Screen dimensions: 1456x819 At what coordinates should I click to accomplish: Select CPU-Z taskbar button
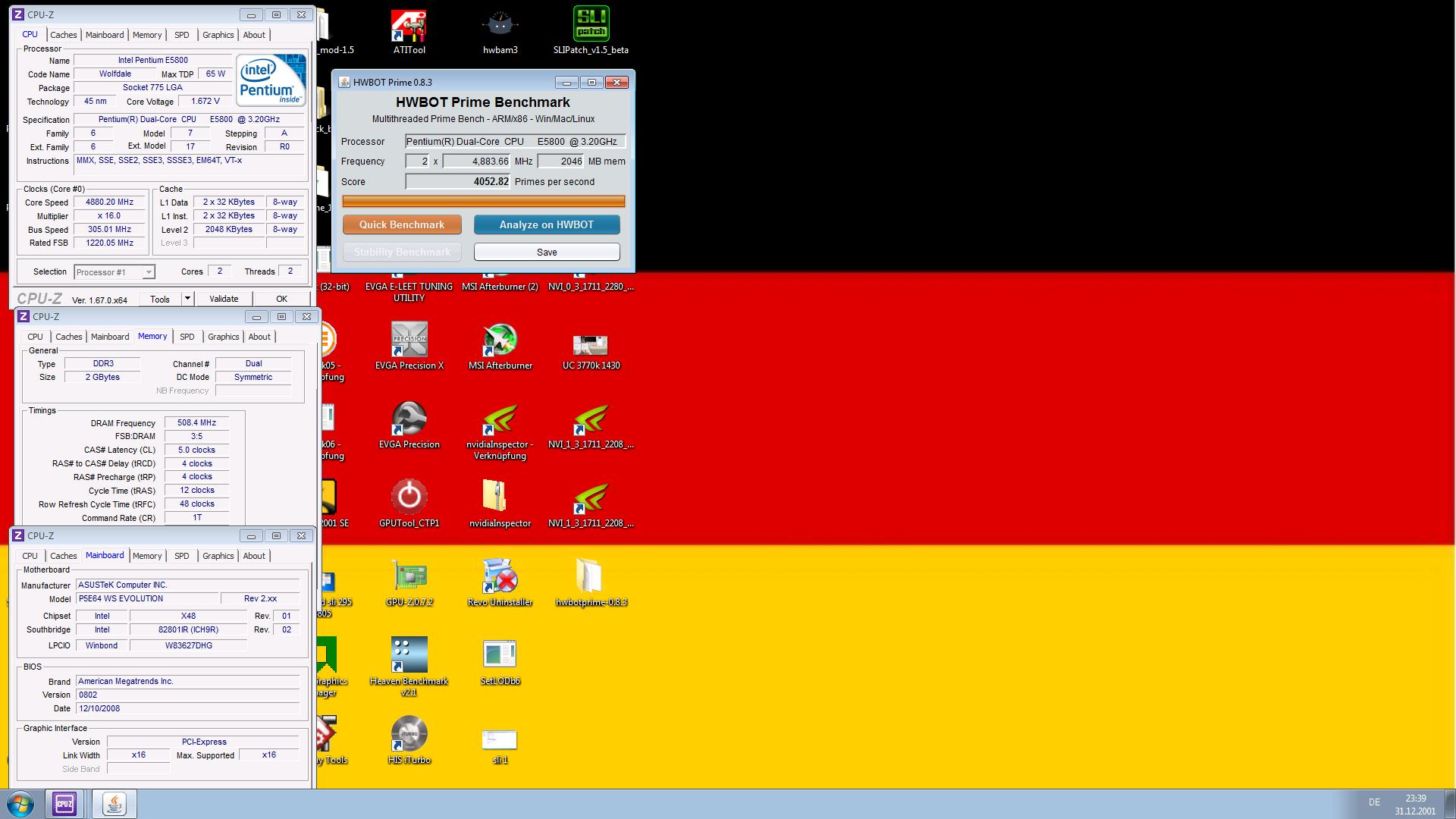point(64,804)
